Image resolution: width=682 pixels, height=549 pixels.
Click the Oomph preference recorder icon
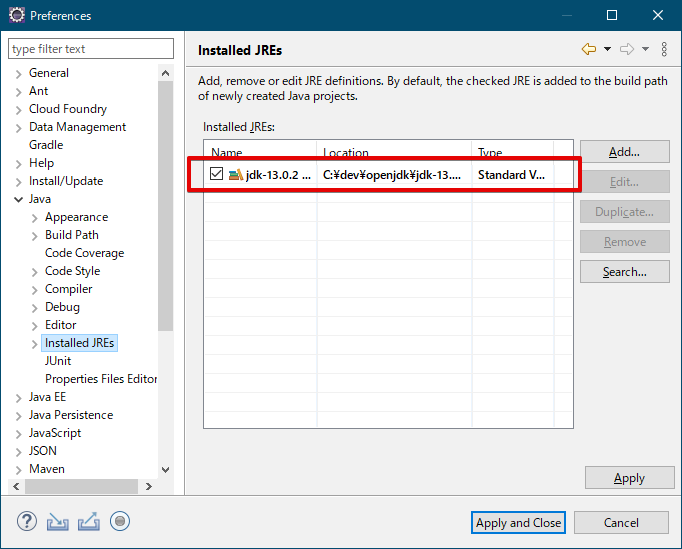[x=120, y=521]
